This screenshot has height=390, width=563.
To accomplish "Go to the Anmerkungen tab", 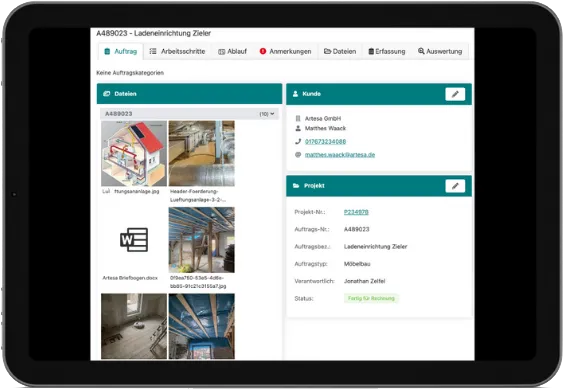I will 285,51.
